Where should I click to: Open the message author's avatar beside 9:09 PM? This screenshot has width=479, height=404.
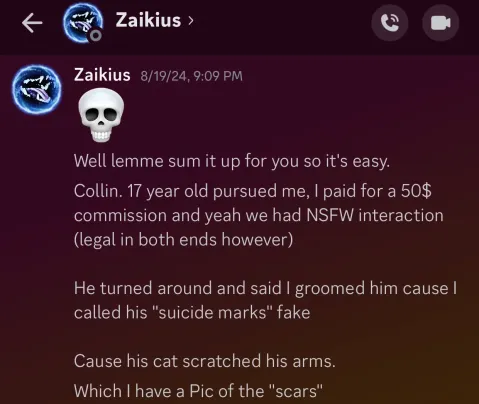click(x=37, y=90)
